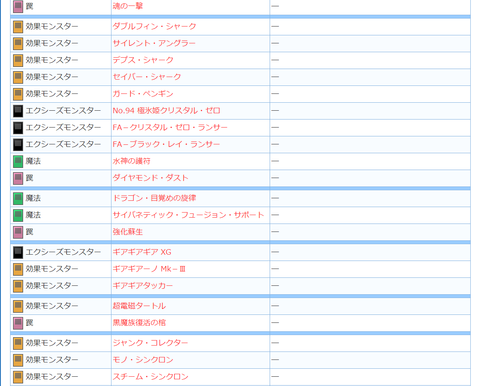480x386 pixels.
Task: Select エクシーズモンスター label in No.94 row
Action: [63, 110]
